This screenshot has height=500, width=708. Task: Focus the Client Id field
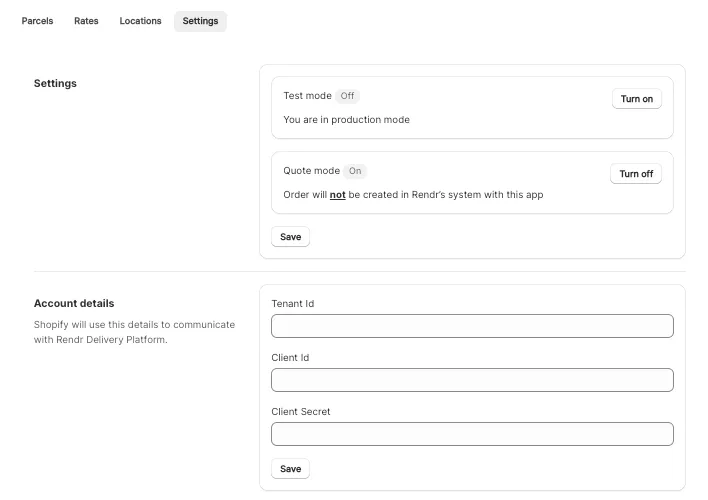click(472, 380)
